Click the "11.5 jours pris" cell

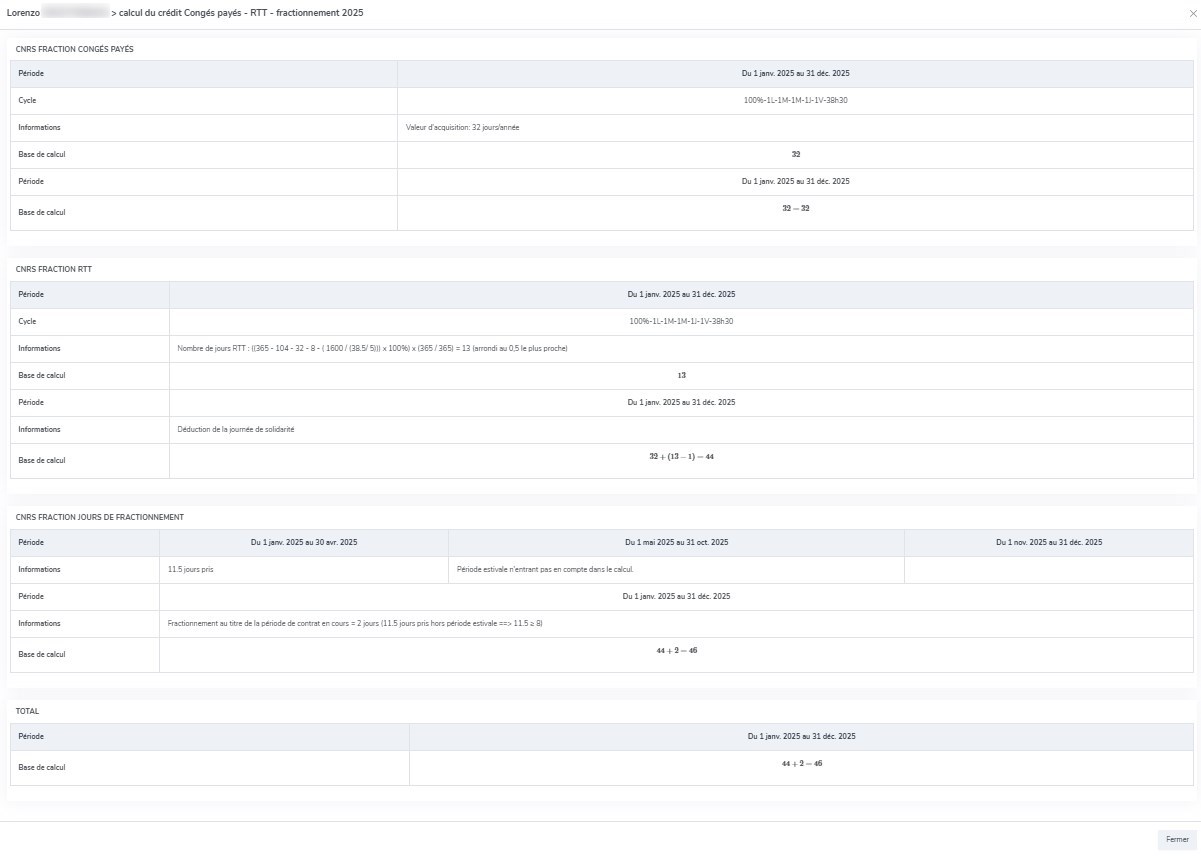coord(190,569)
